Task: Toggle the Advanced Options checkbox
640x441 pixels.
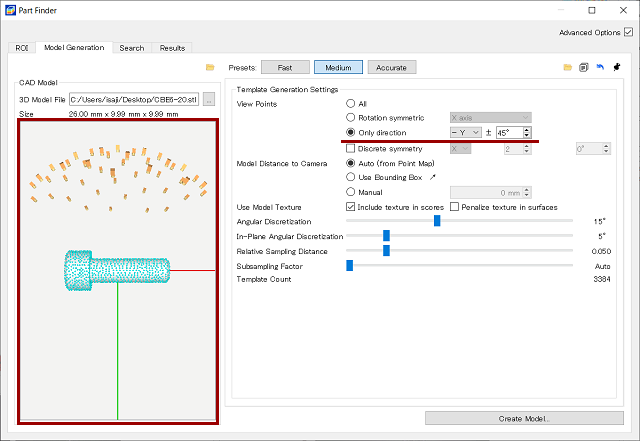Action: [x=627, y=32]
